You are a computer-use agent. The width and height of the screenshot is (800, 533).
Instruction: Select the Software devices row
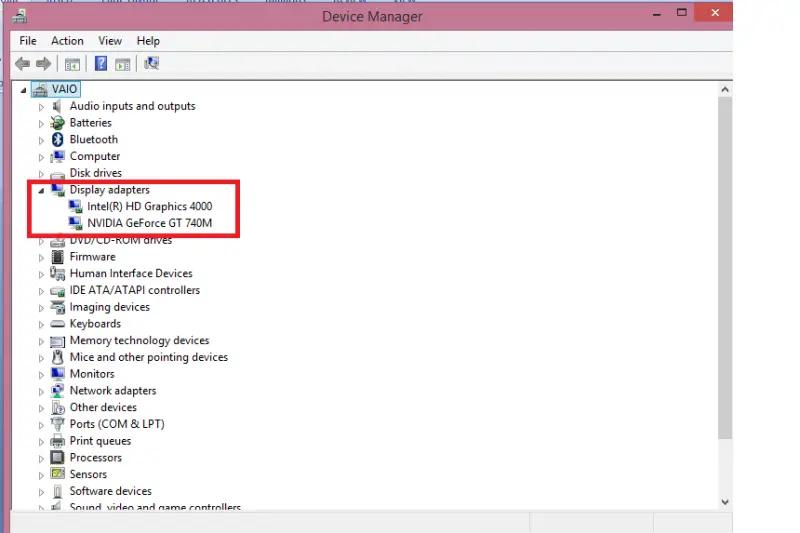pos(111,491)
